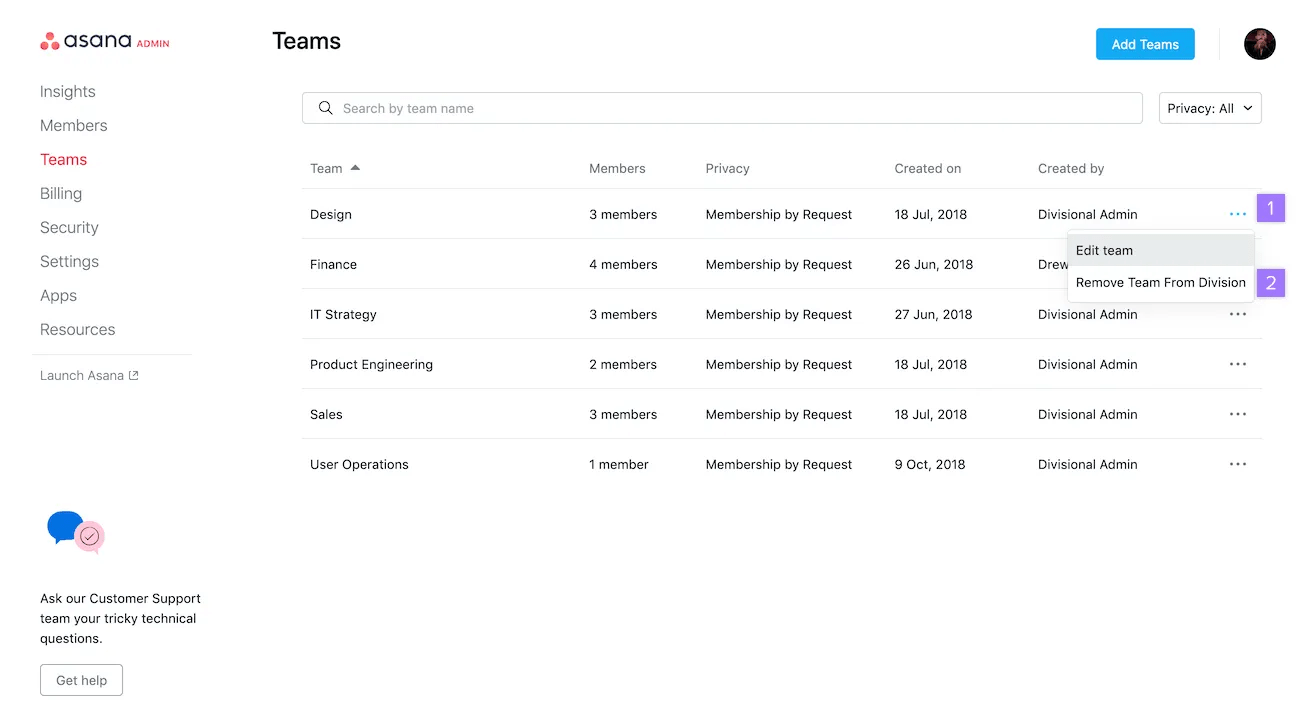Switch to the Members section

pos(73,125)
